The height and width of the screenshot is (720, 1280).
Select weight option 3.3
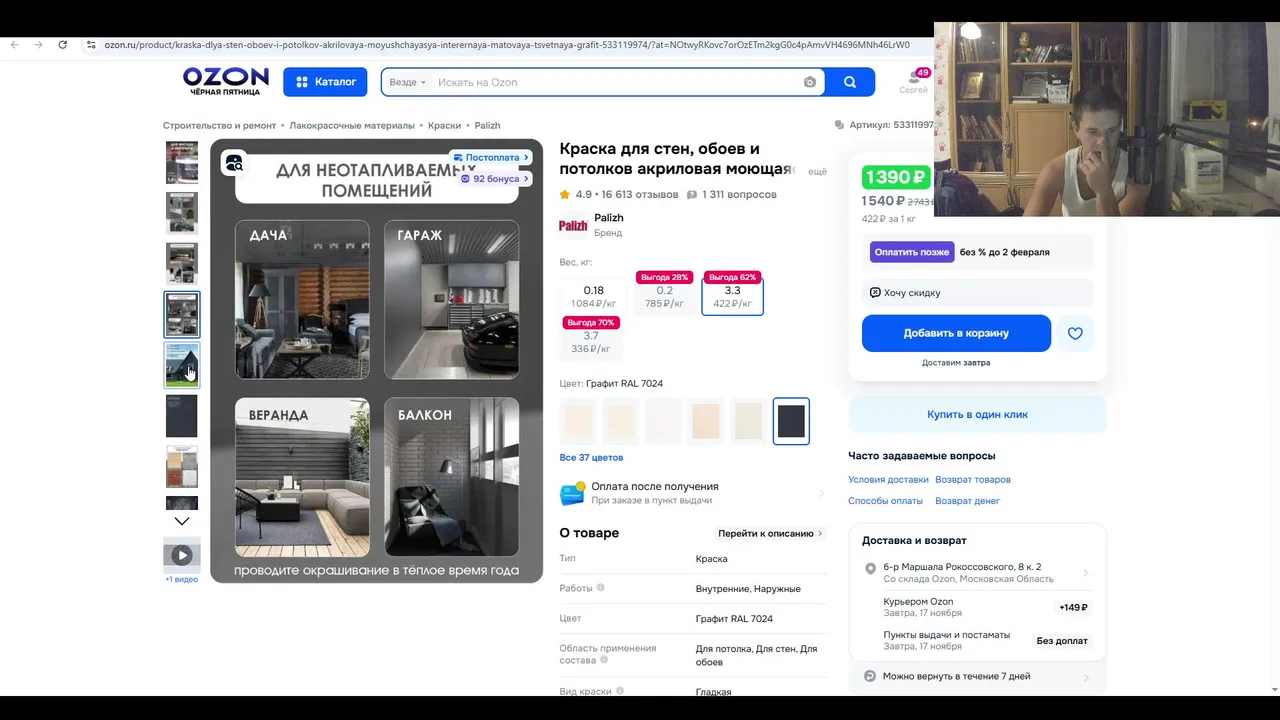(x=732, y=296)
